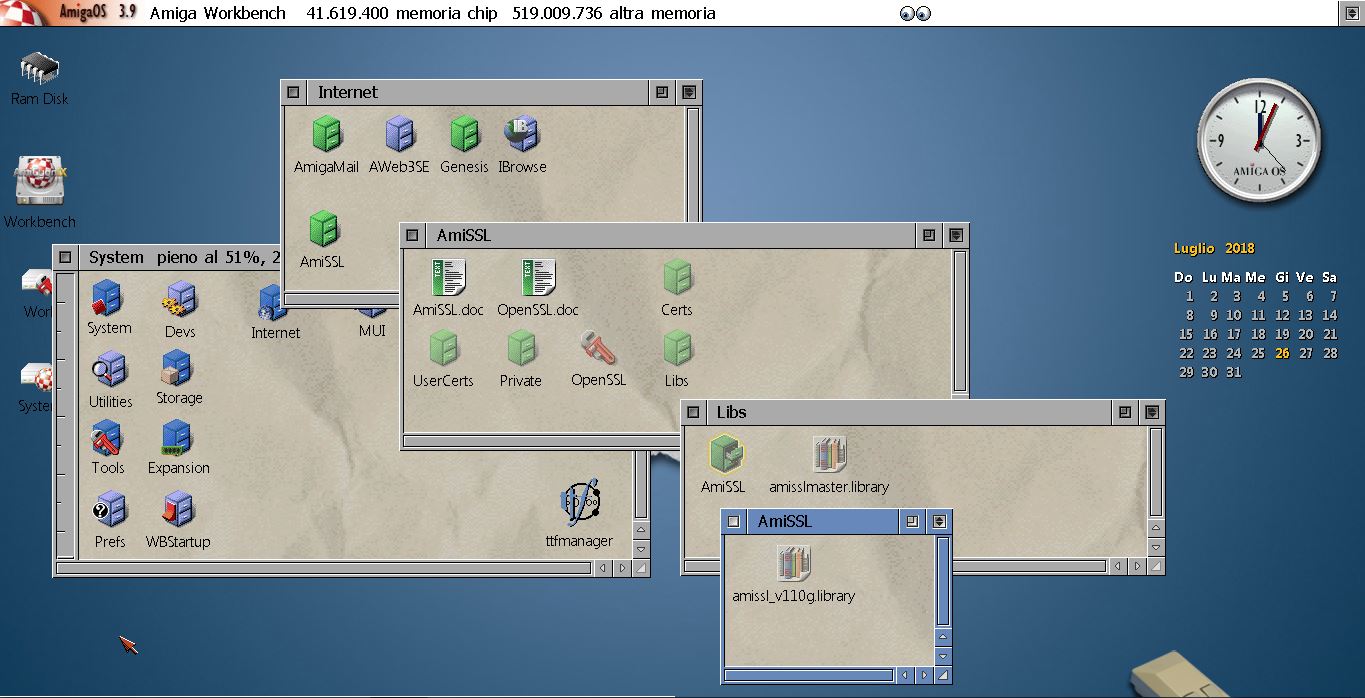Image resolution: width=1365 pixels, height=698 pixels.
Task: Open the AmiSSL.doc text file
Action: [x=448, y=278]
